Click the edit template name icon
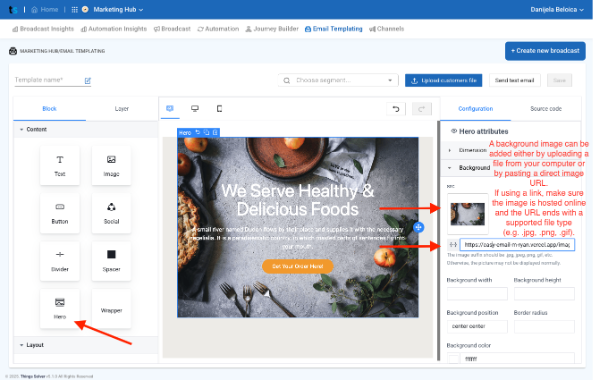593x380 pixels. [88, 81]
